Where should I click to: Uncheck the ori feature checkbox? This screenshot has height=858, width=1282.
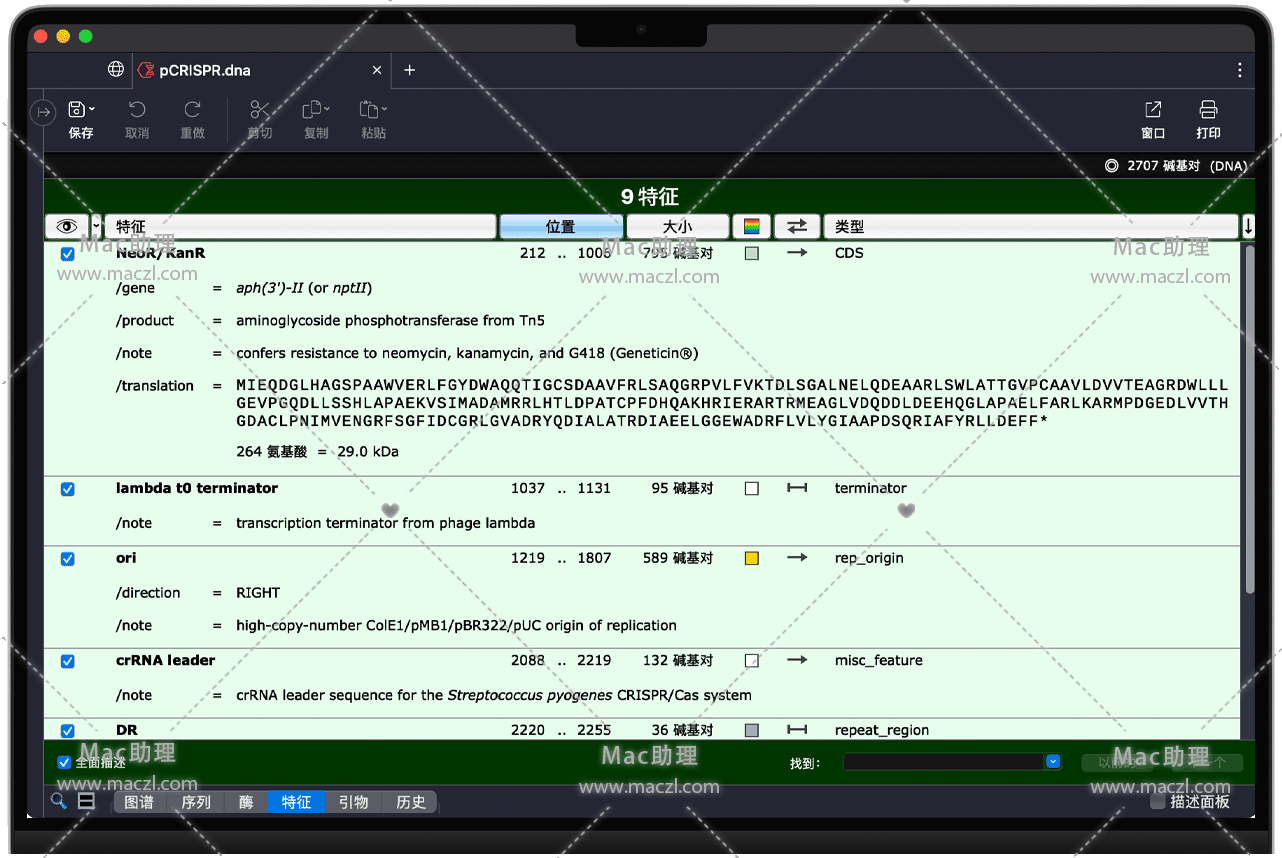click(x=68, y=559)
